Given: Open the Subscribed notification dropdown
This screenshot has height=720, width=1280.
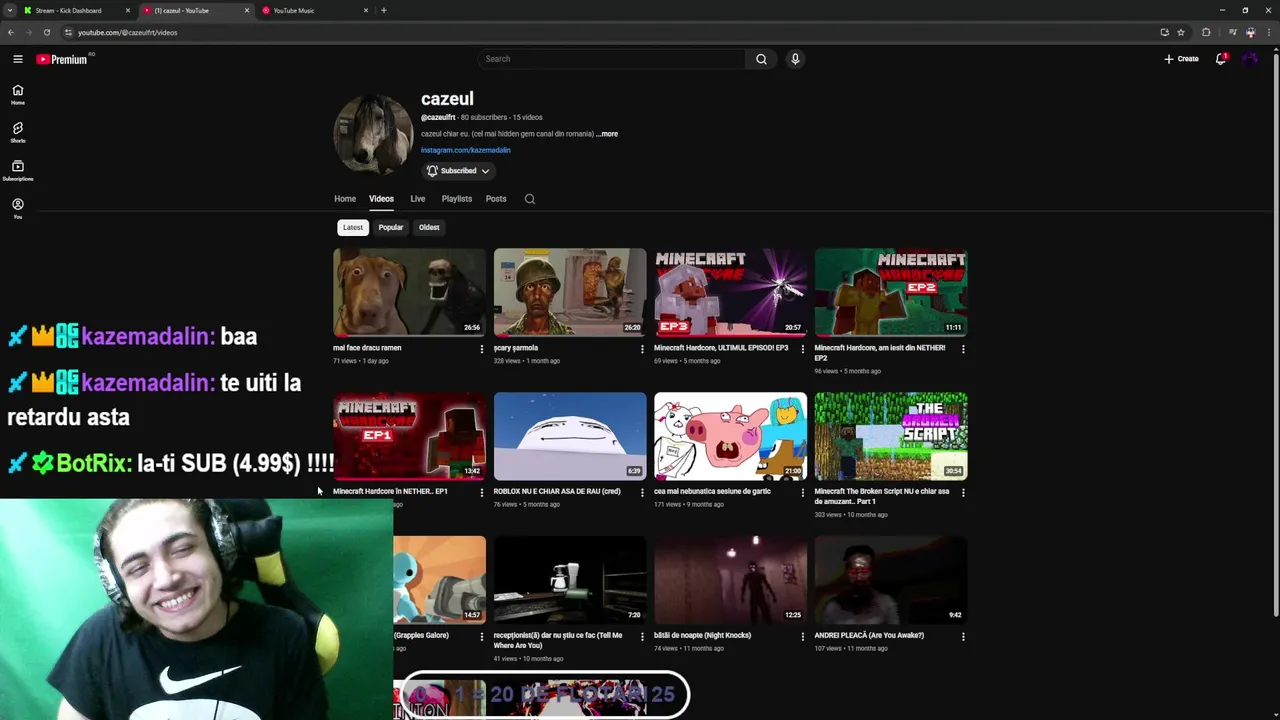Looking at the screenshot, I should tap(458, 171).
